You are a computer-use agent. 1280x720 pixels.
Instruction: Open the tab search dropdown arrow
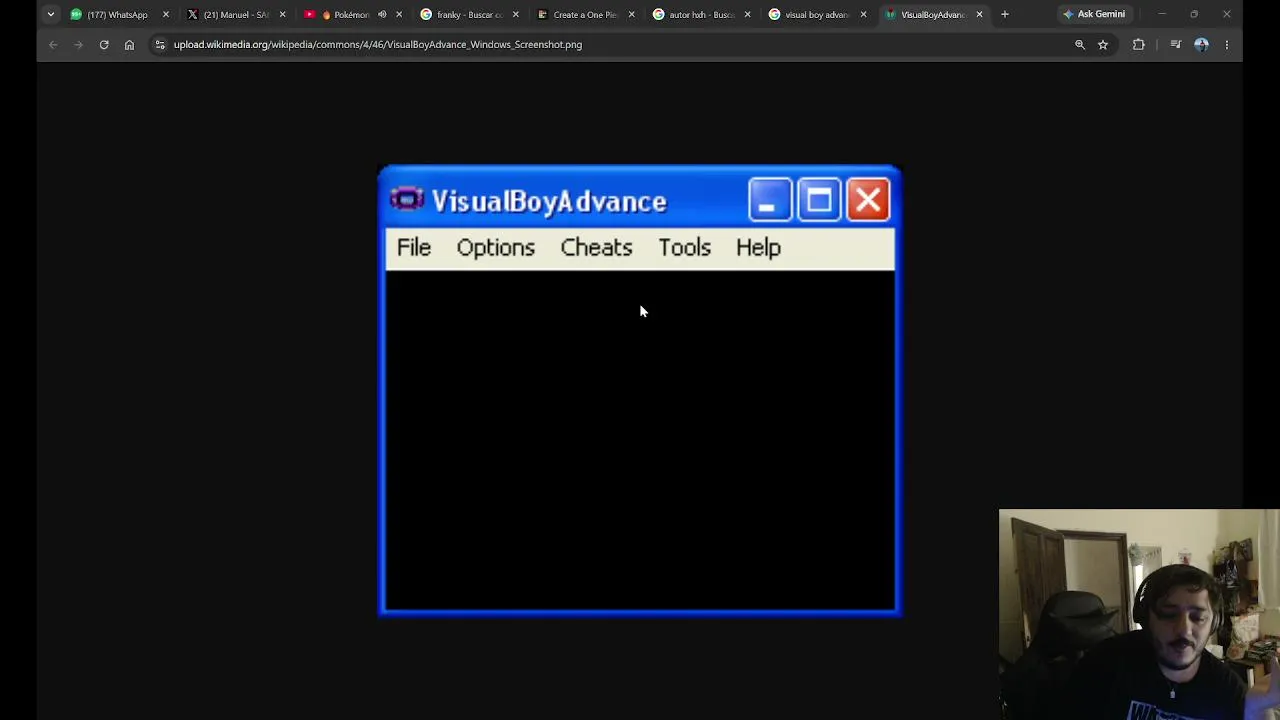pos(51,14)
